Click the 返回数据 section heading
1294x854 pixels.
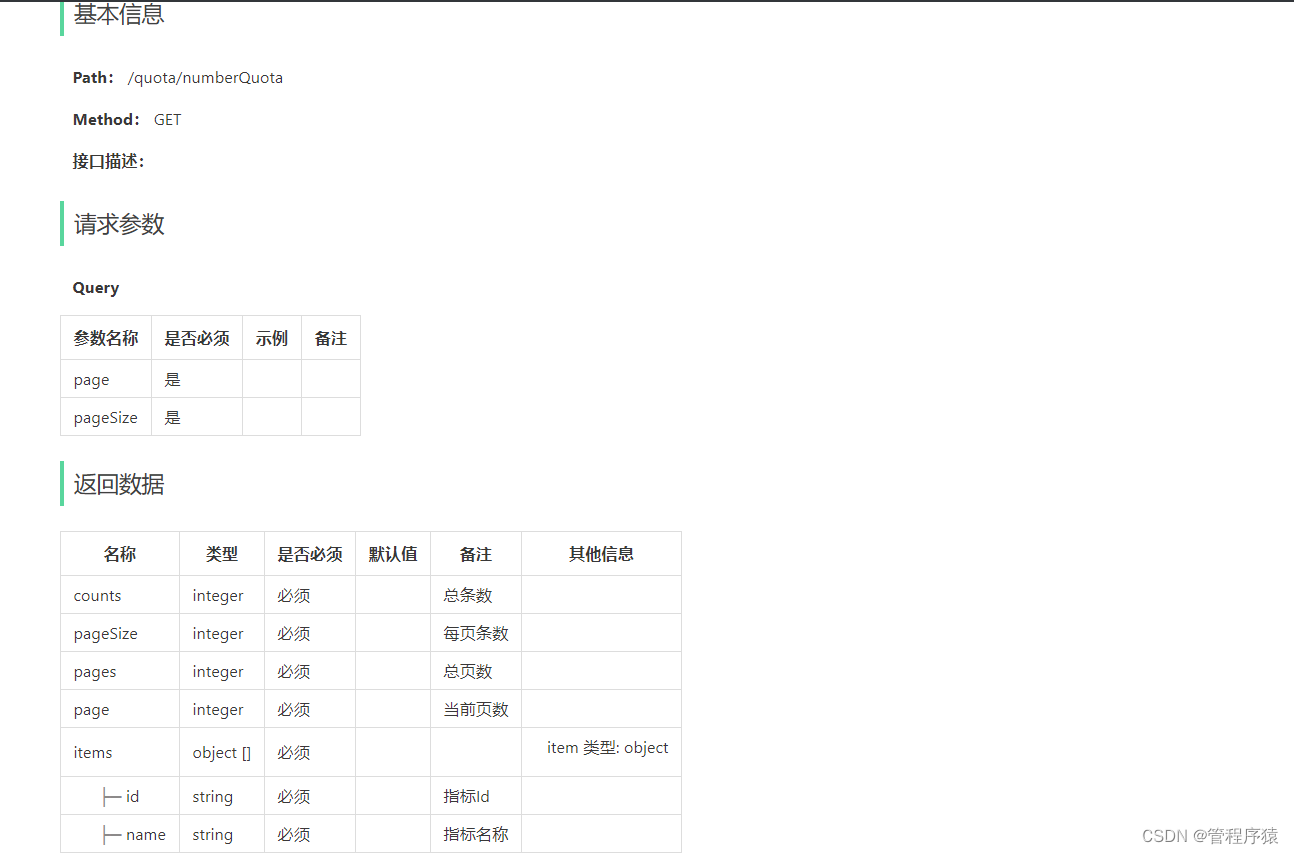point(119,484)
